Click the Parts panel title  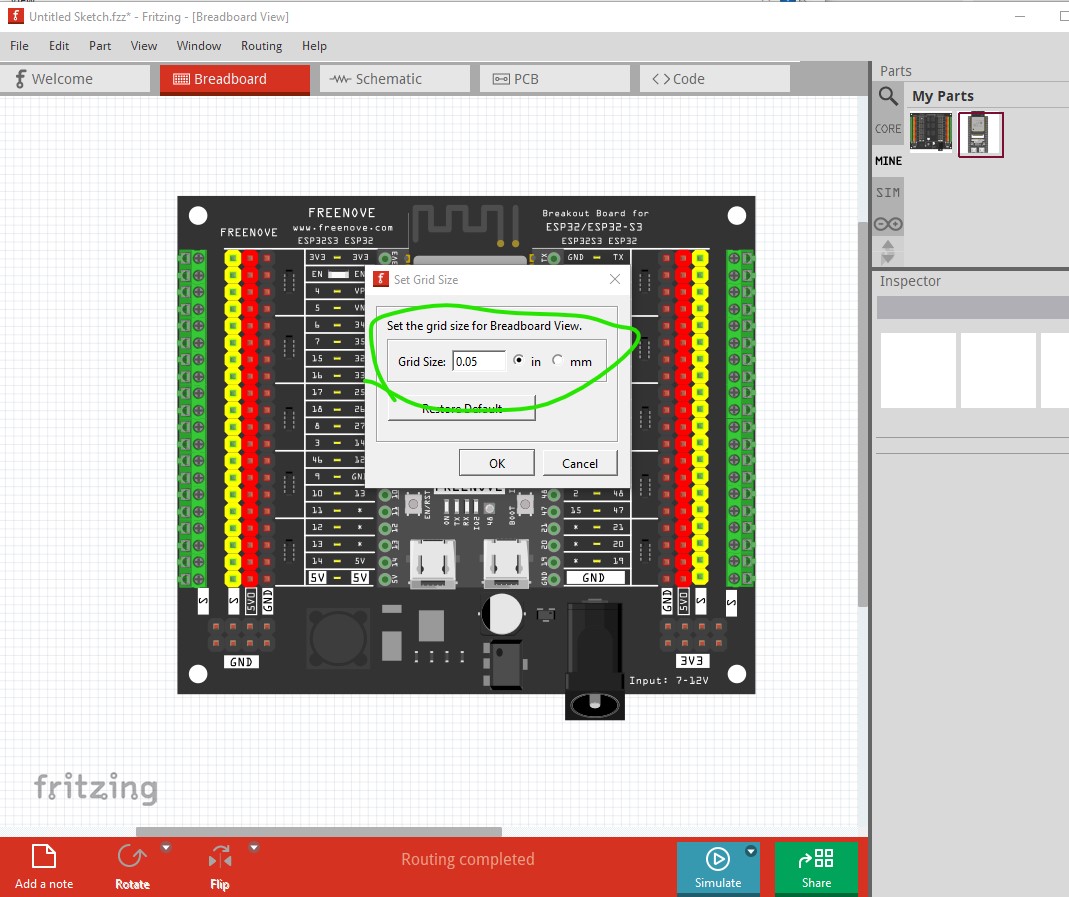[x=895, y=71]
